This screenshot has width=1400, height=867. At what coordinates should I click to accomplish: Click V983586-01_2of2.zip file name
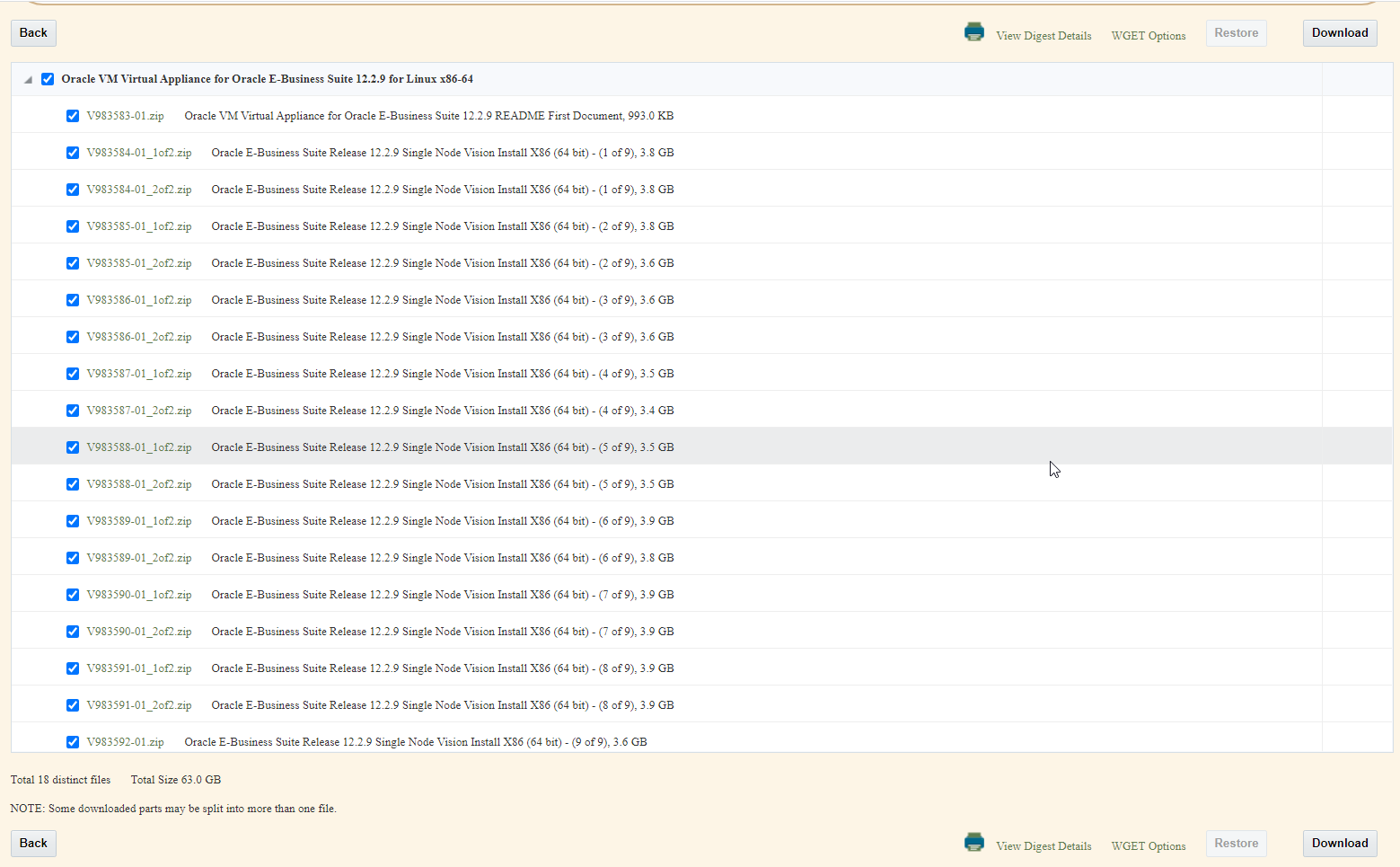pyautogui.click(x=139, y=337)
